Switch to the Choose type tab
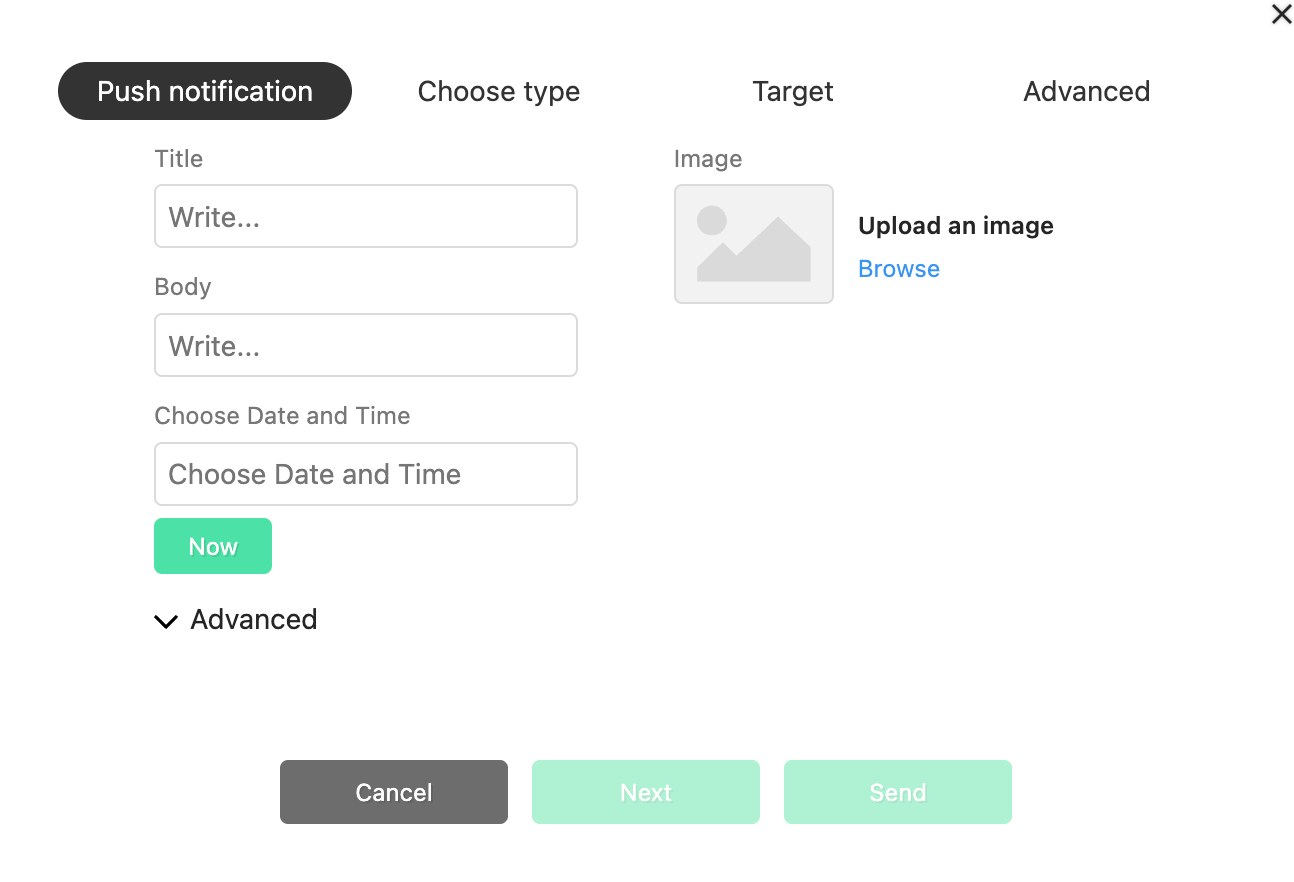This screenshot has height=882, width=1294. [x=499, y=91]
